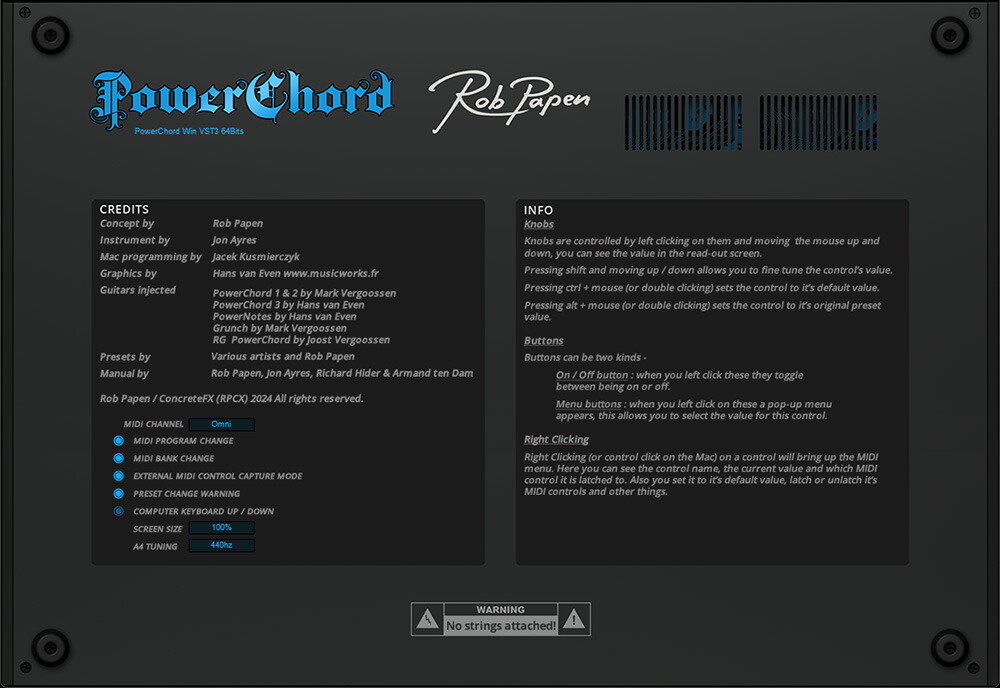
Task: Open the MIDI Channel Omni menu
Action: pyautogui.click(x=221, y=424)
